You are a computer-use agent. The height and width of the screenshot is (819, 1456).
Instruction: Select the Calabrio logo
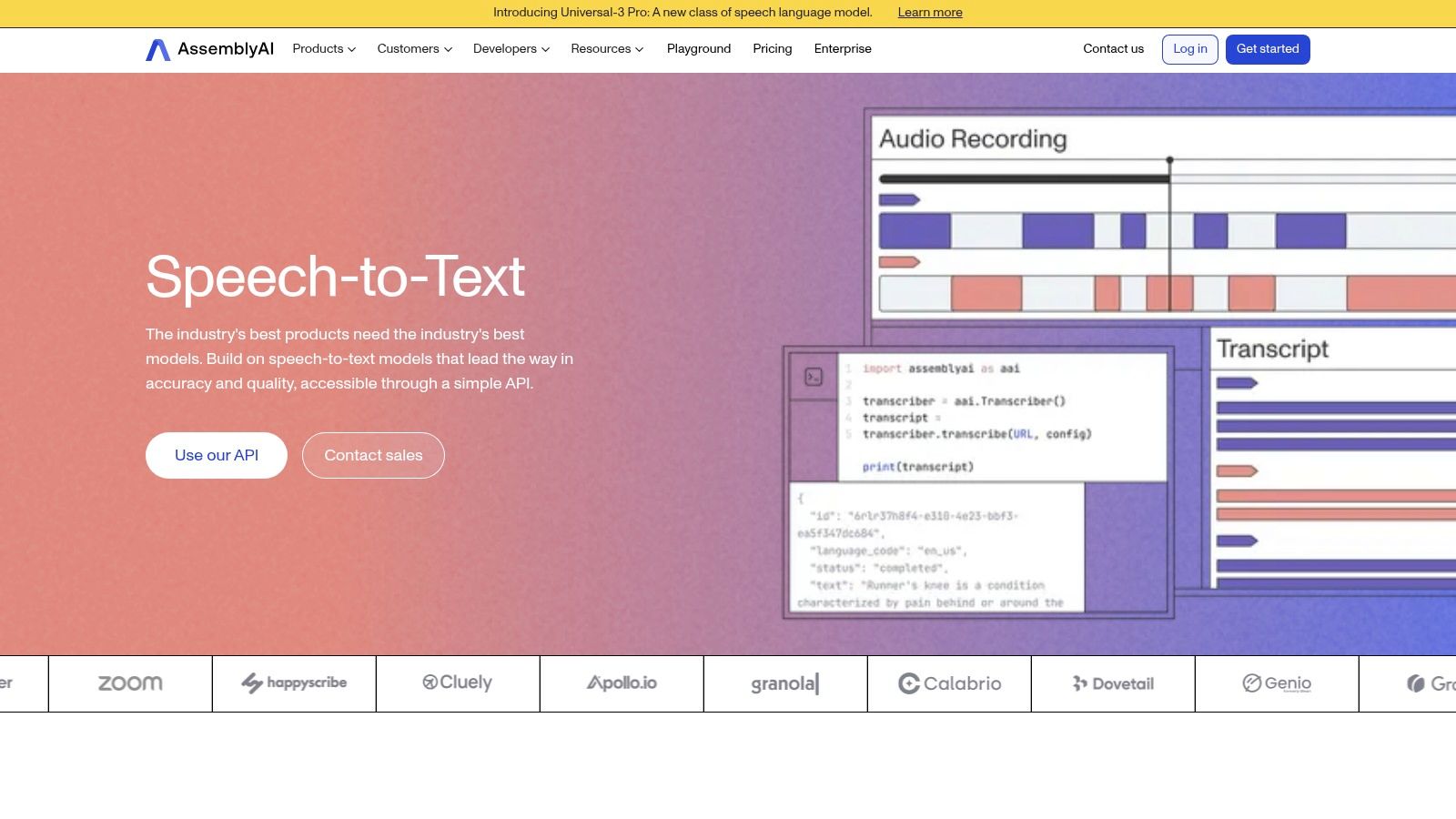coord(949,683)
